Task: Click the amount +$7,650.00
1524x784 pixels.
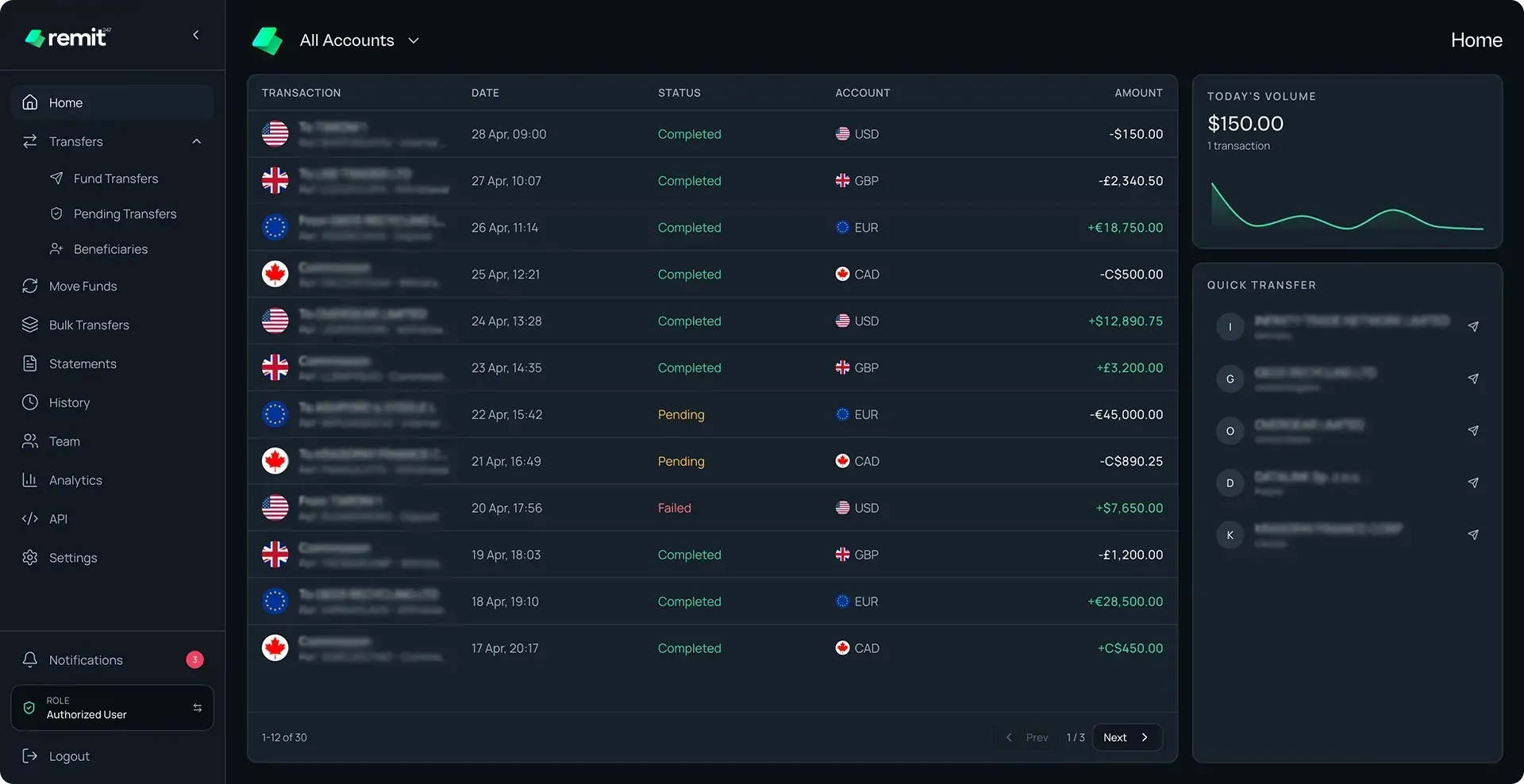Action: [1130, 508]
